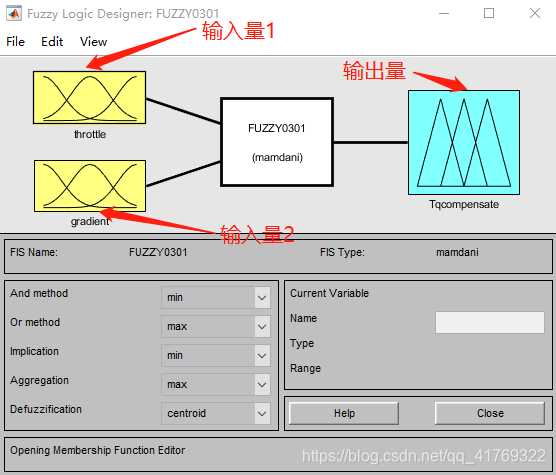The width and height of the screenshot is (556, 475).
Task: Click the Range label
Action: 305,369
